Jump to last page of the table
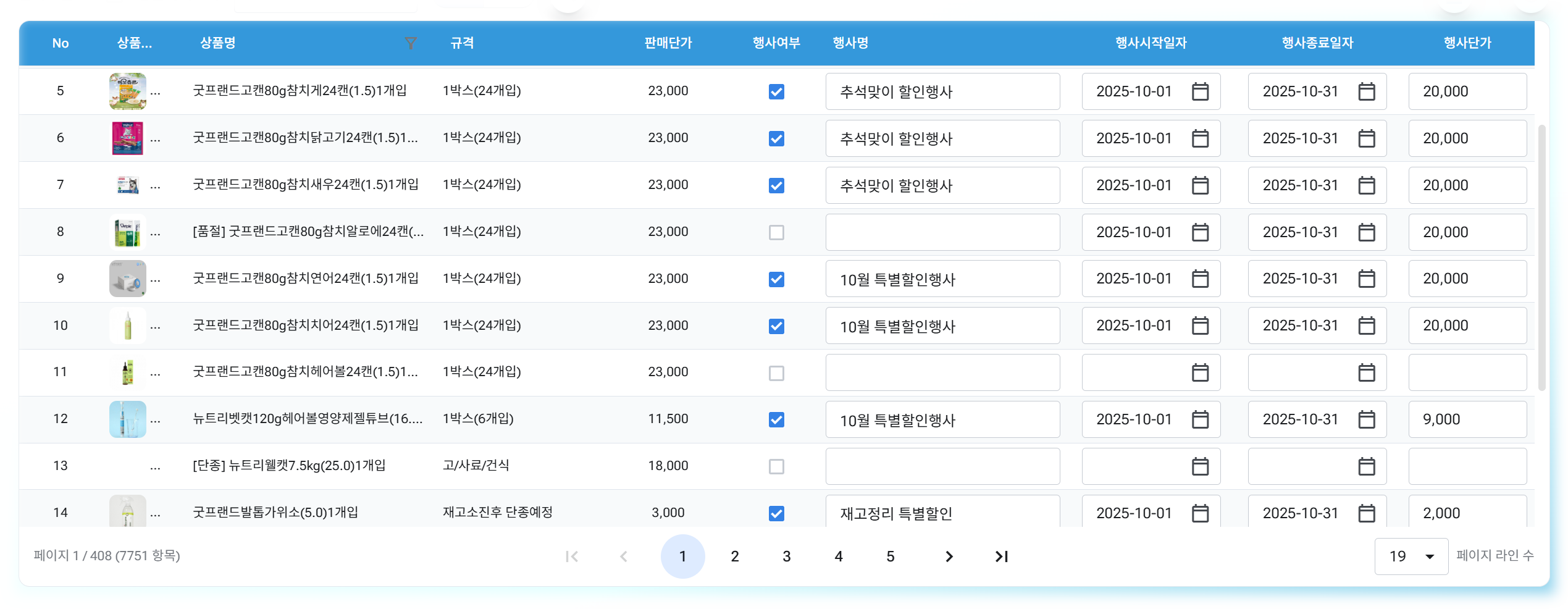This screenshot has width=1568, height=609. tap(1001, 556)
